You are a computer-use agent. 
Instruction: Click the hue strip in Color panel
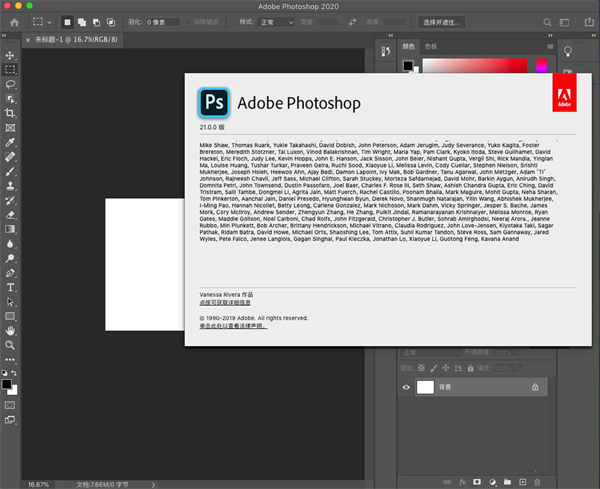(x=541, y=65)
